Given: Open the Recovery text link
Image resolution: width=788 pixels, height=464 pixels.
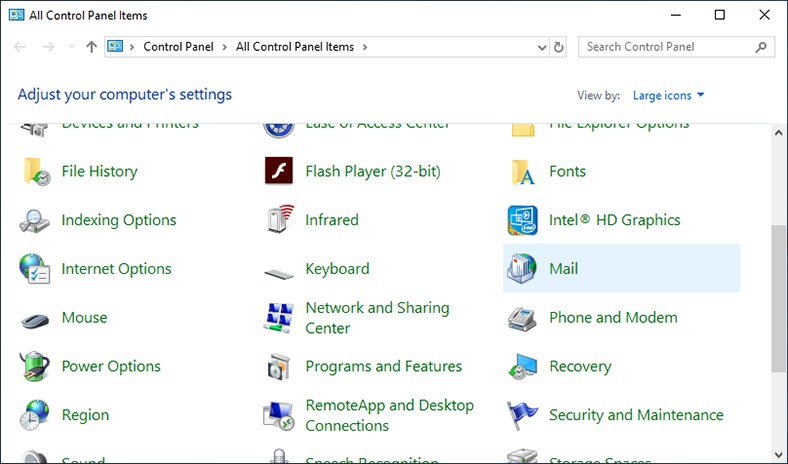Looking at the screenshot, I should pos(580,366).
